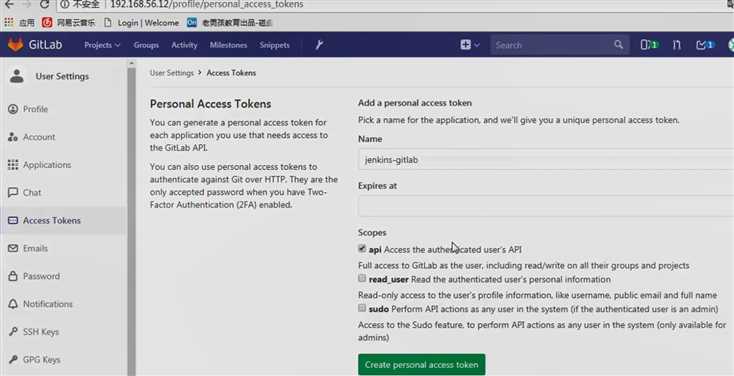
Task: Expand the Projects dropdown menu
Action: click(102, 45)
